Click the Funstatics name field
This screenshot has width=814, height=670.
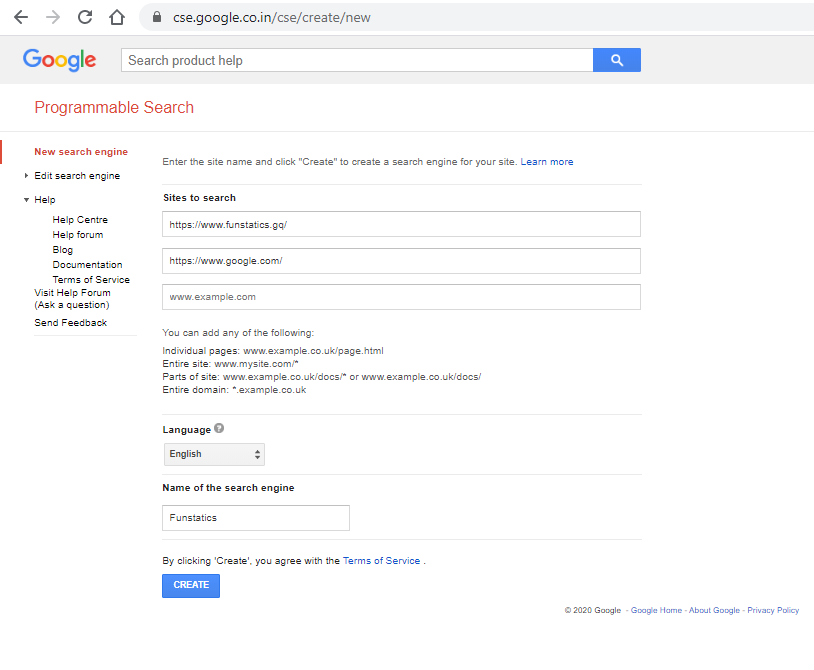click(x=256, y=518)
